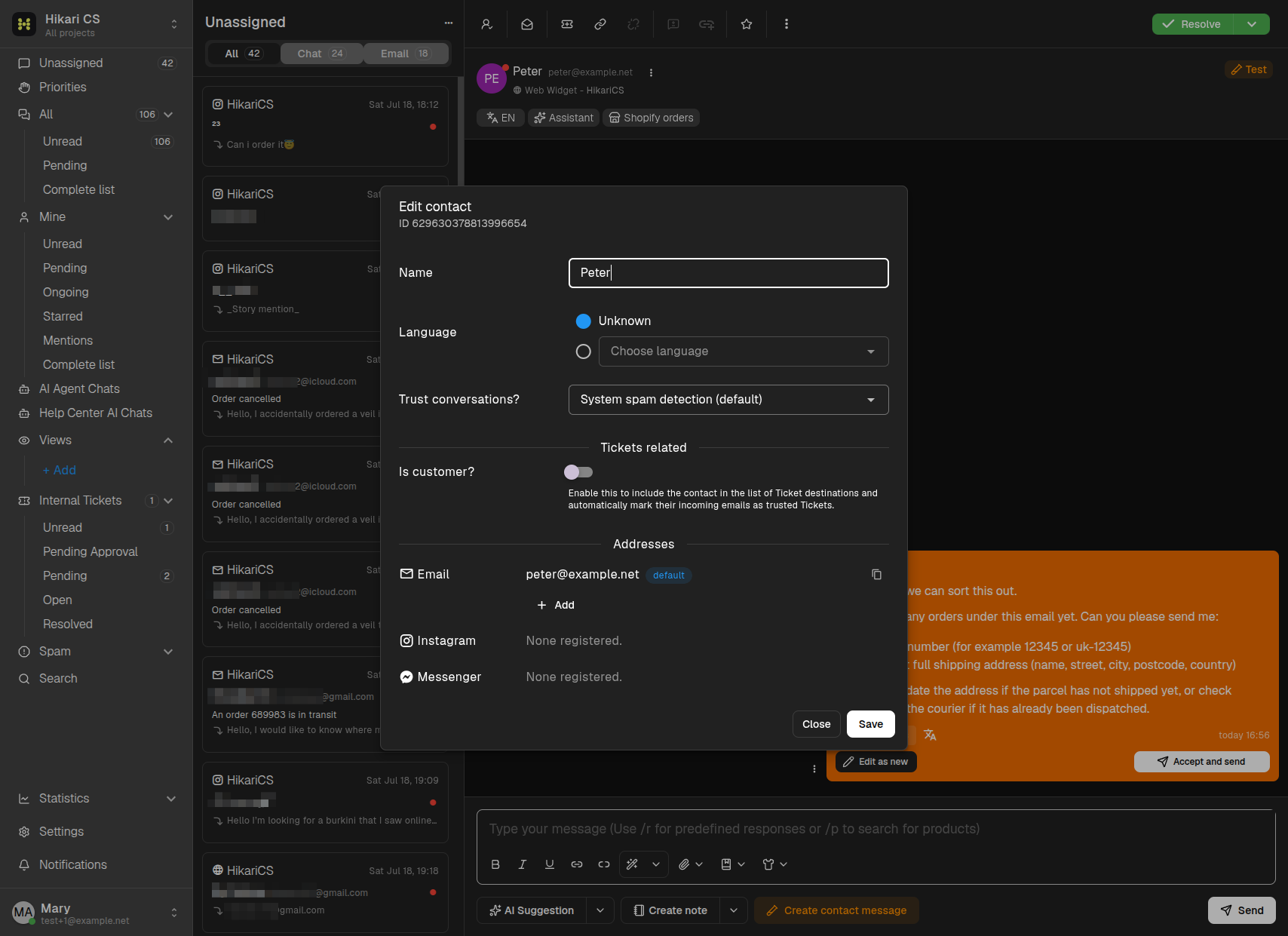Open the more options menu in conversation toolbar

[787, 24]
